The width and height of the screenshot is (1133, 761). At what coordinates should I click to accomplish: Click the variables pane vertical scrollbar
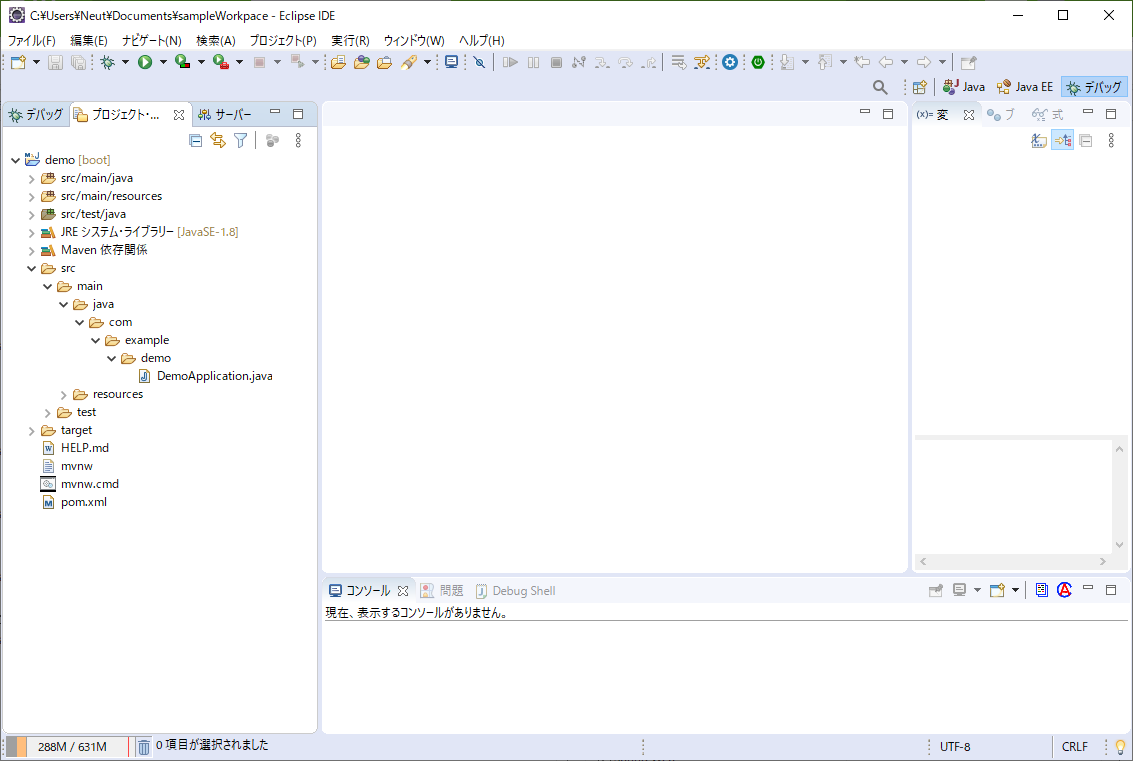tap(1119, 496)
